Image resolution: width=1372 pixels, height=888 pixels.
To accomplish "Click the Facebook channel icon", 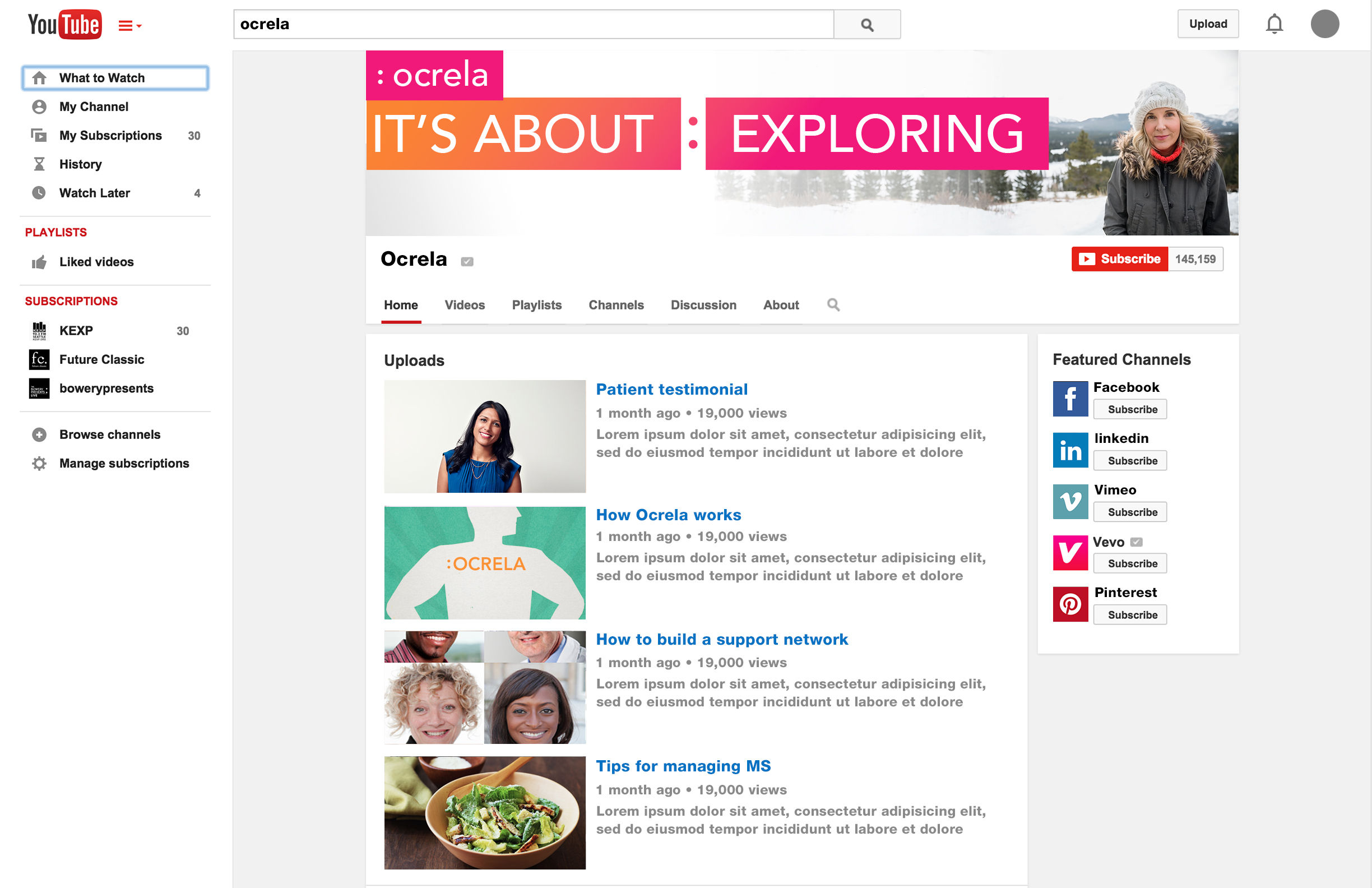I will pyautogui.click(x=1070, y=399).
